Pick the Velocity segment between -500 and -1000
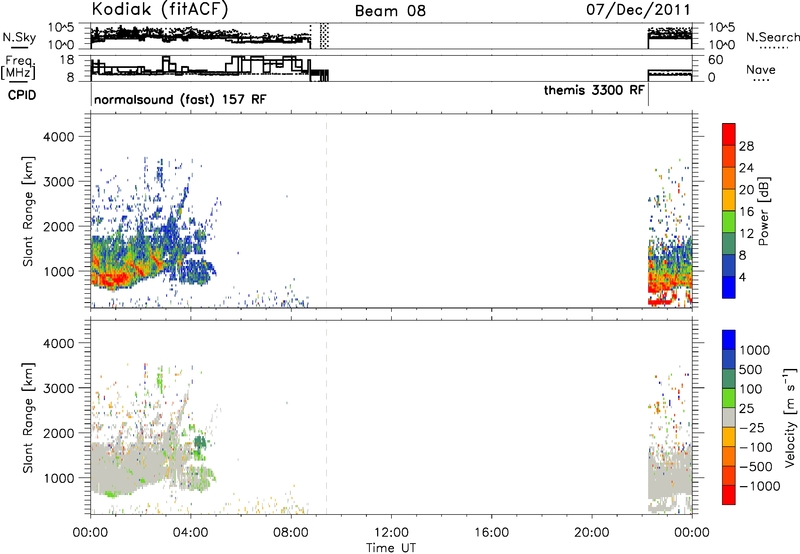 coord(729,475)
